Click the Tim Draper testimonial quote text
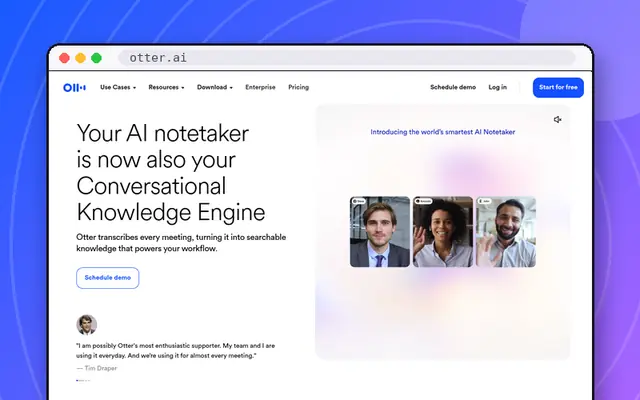Screen dimensions: 640x400 point(176,351)
